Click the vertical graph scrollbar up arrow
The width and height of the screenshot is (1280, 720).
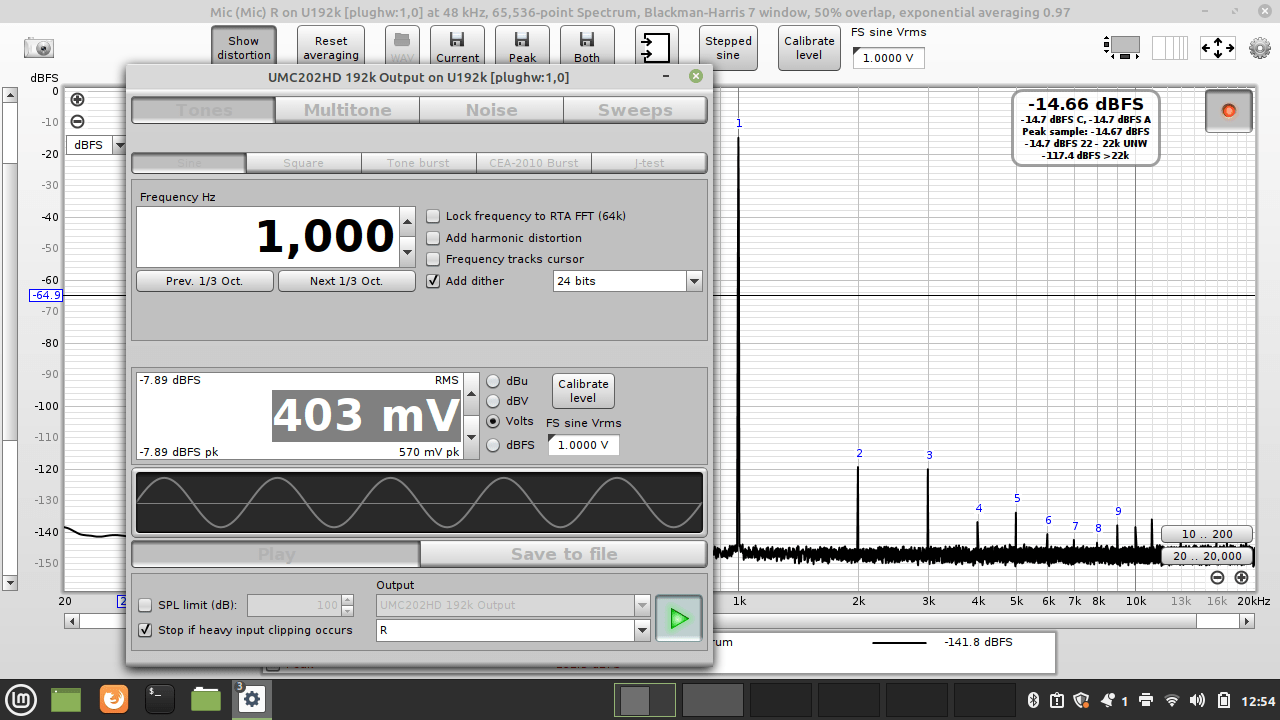click(10, 95)
